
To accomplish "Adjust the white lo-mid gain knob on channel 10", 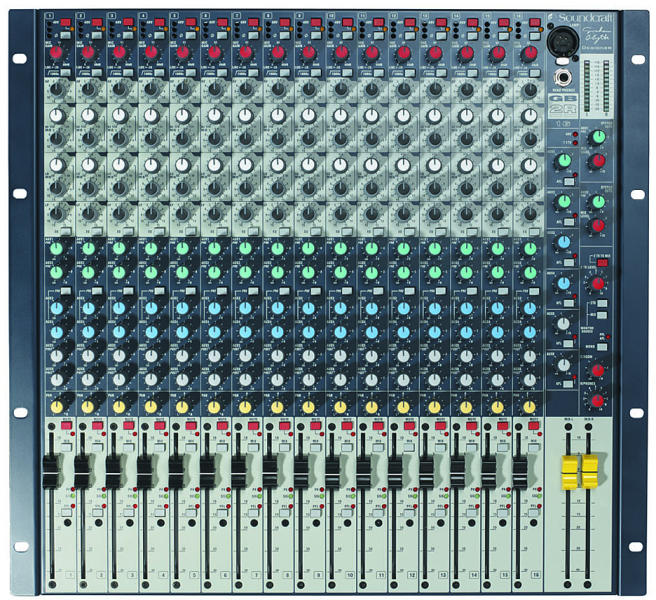I will 341,165.
